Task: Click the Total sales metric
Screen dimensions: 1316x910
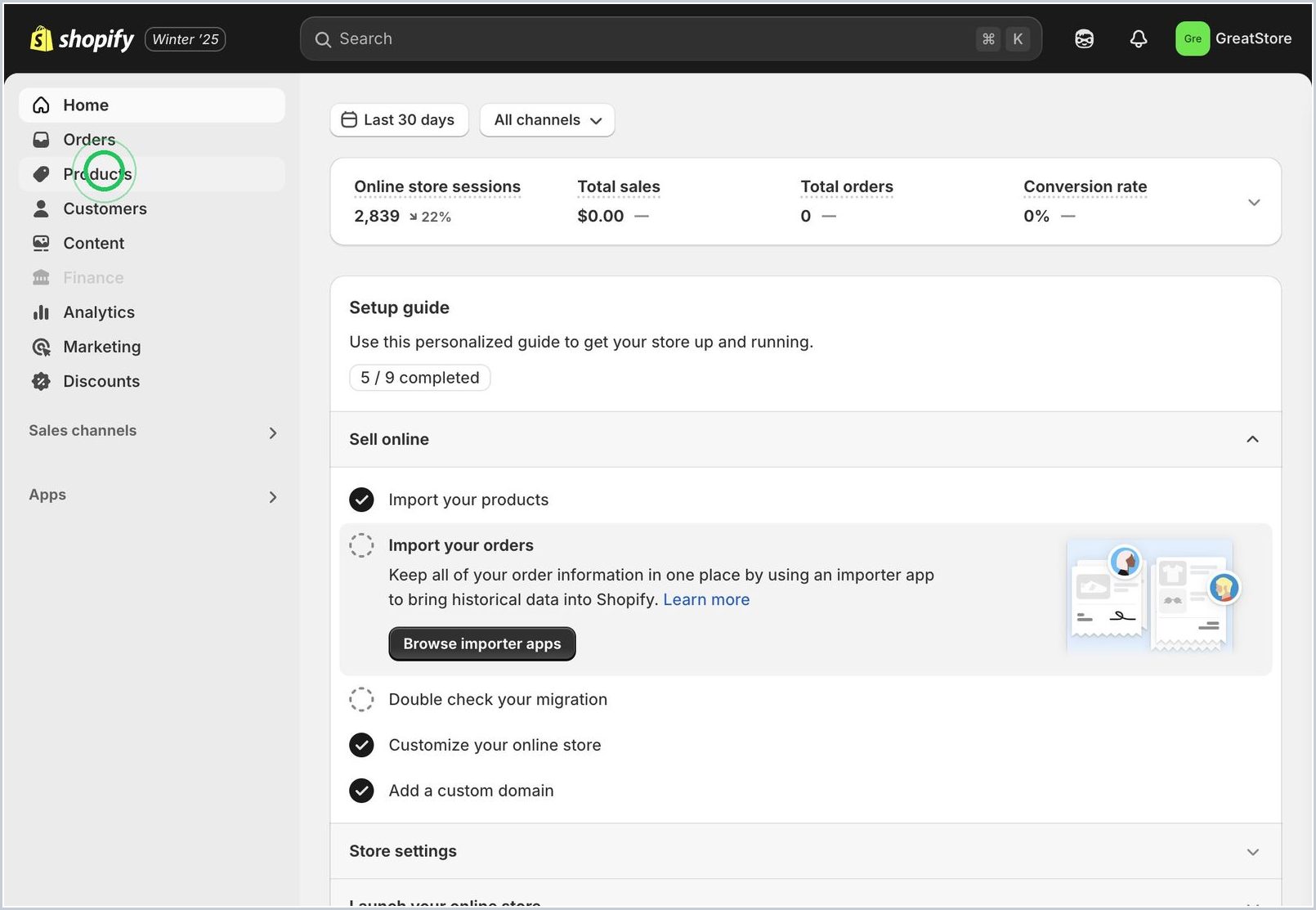Action: point(619,201)
